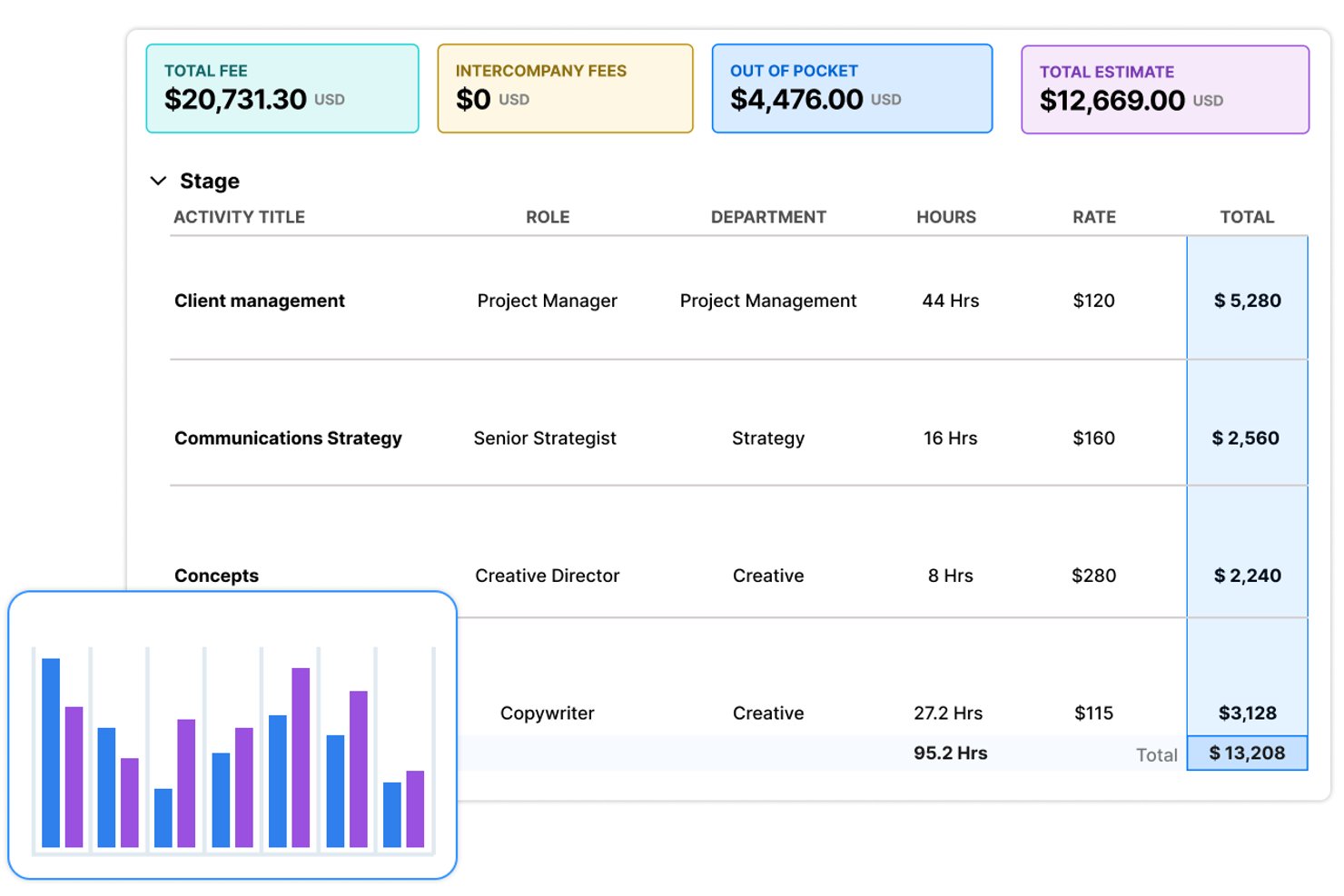This screenshot has height=896, width=1344.
Task: Sort by the Role column header
Action: tap(548, 217)
